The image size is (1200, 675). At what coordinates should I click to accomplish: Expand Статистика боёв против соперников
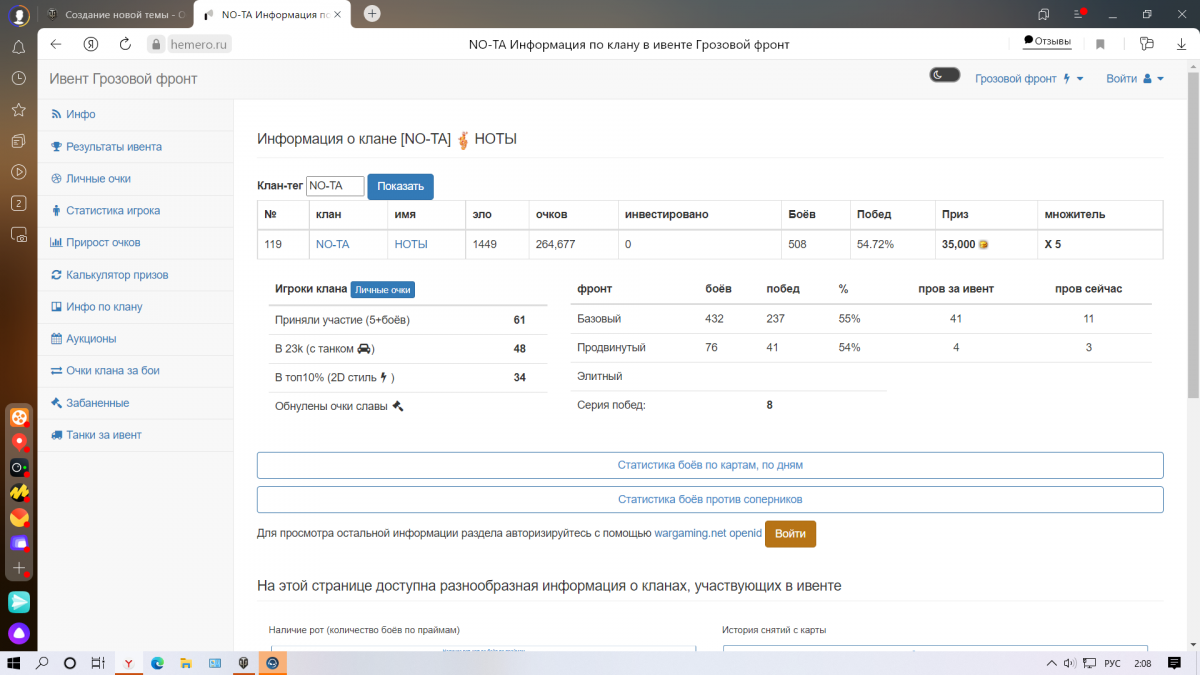710,499
